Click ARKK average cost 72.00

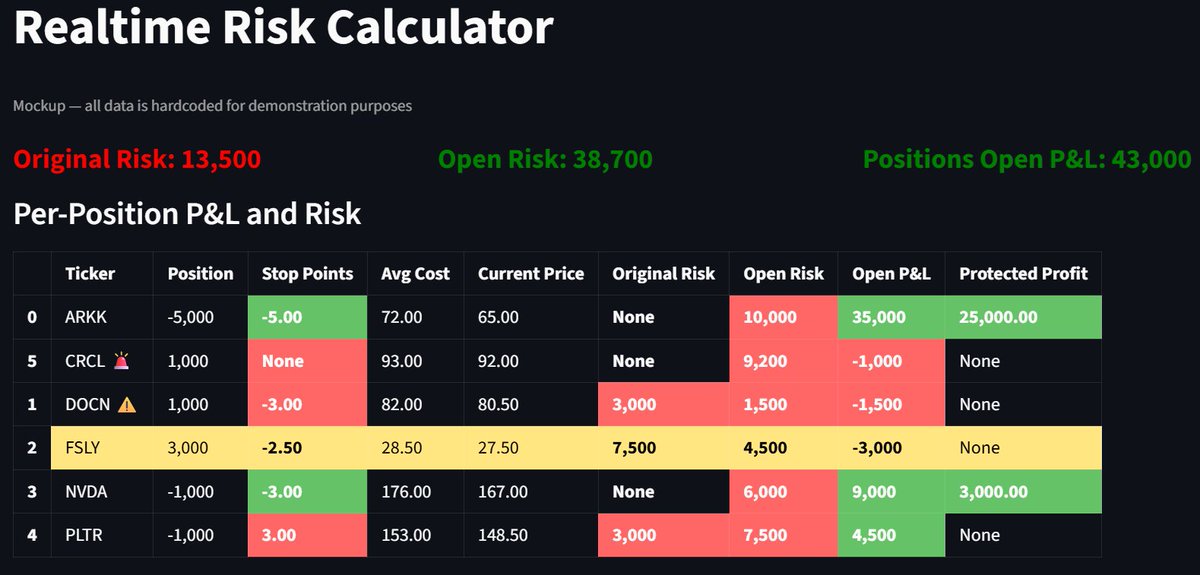click(401, 317)
